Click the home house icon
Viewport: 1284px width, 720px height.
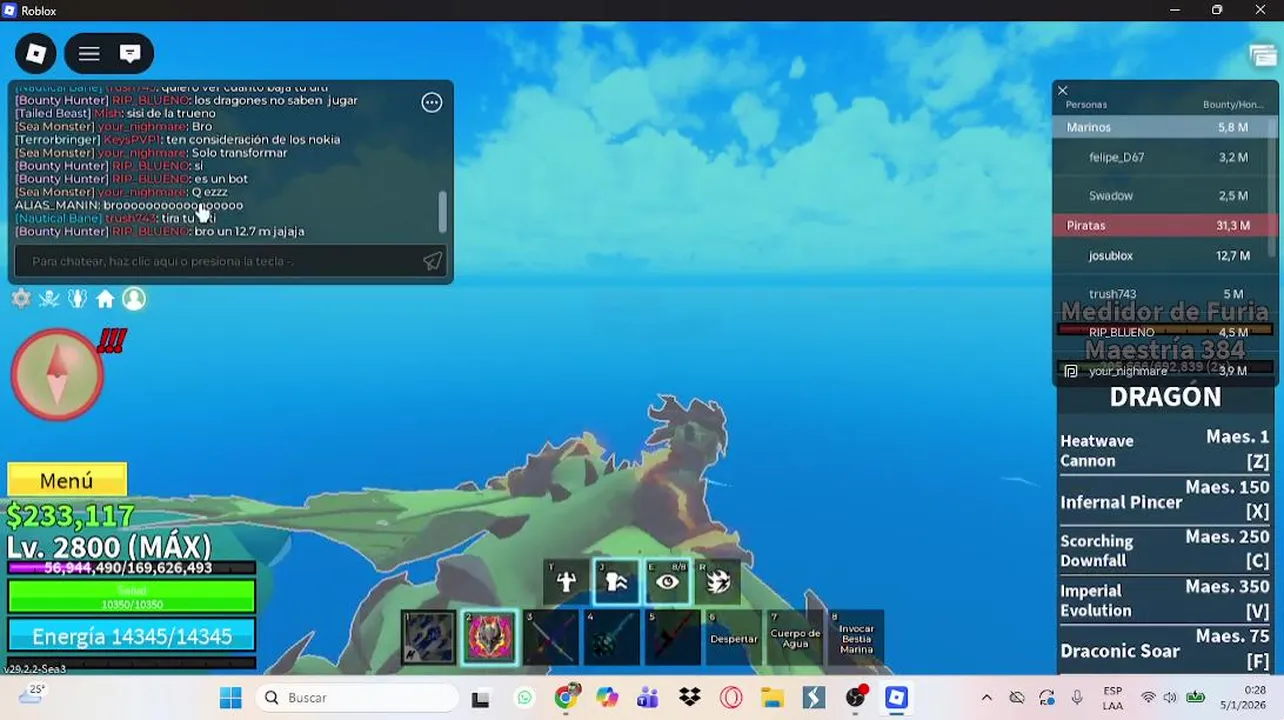coord(105,298)
